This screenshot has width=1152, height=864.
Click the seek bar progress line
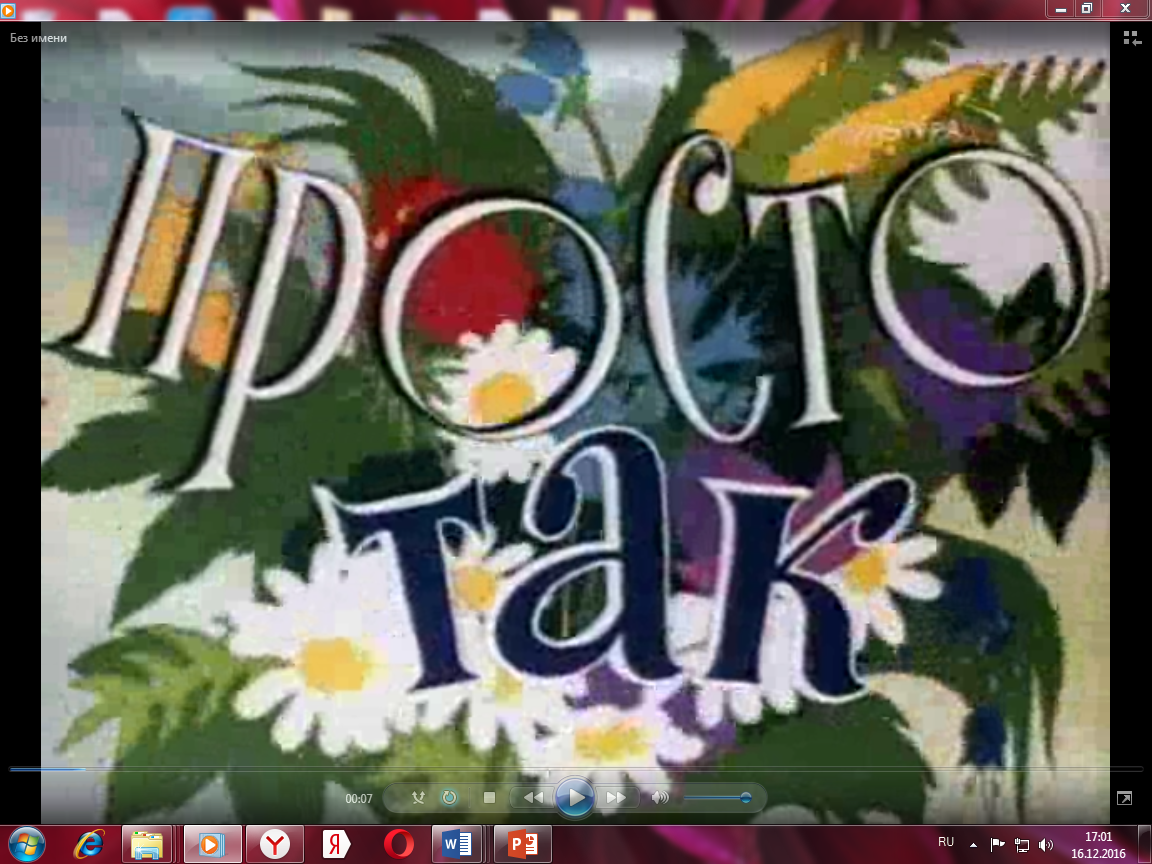pos(576,769)
